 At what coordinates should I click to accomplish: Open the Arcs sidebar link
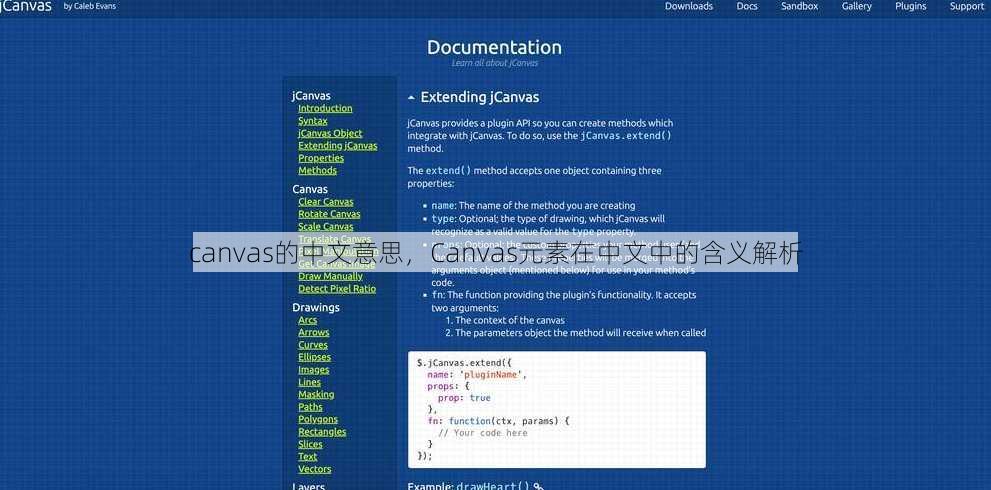(x=308, y=320)
